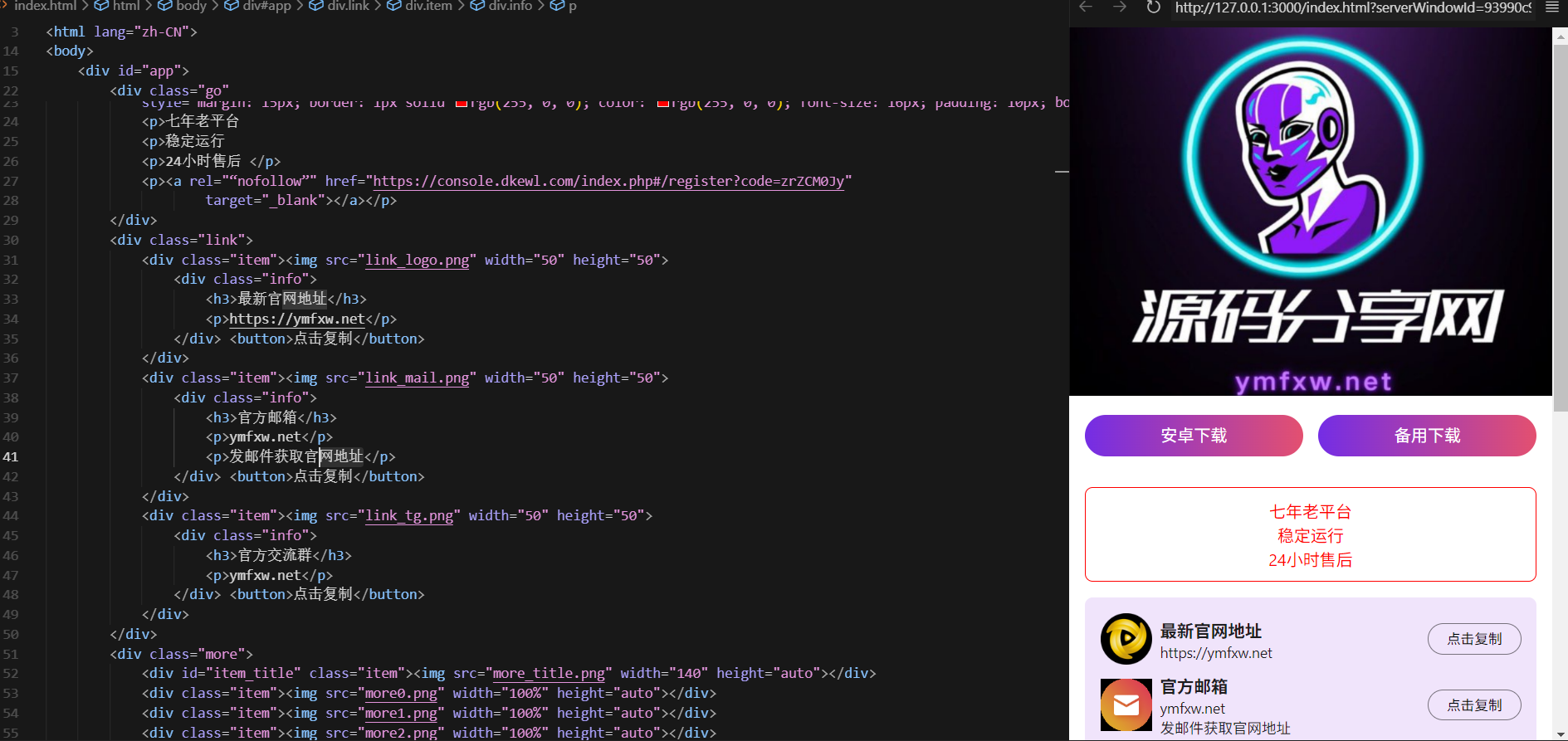
Task: Click the yellow official site logo icon
Action: point(1126,639)
